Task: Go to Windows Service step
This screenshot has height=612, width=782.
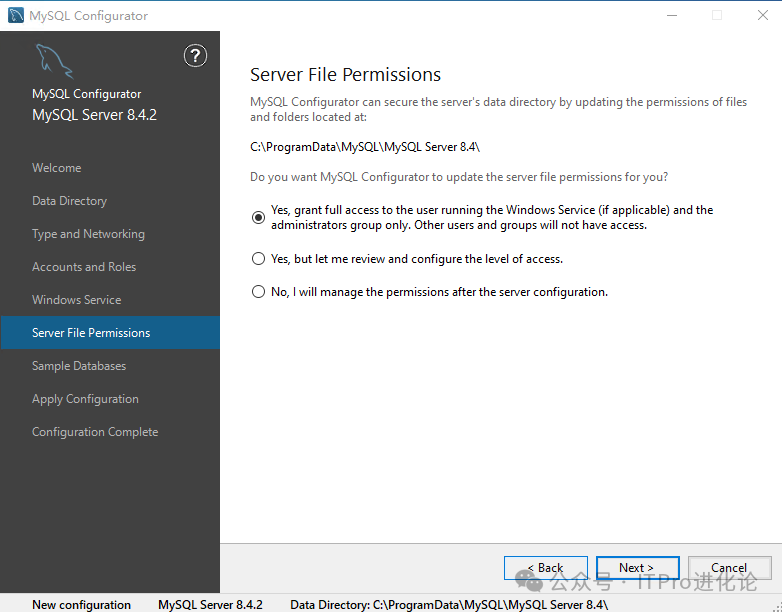Action: [x=76, y=300]
